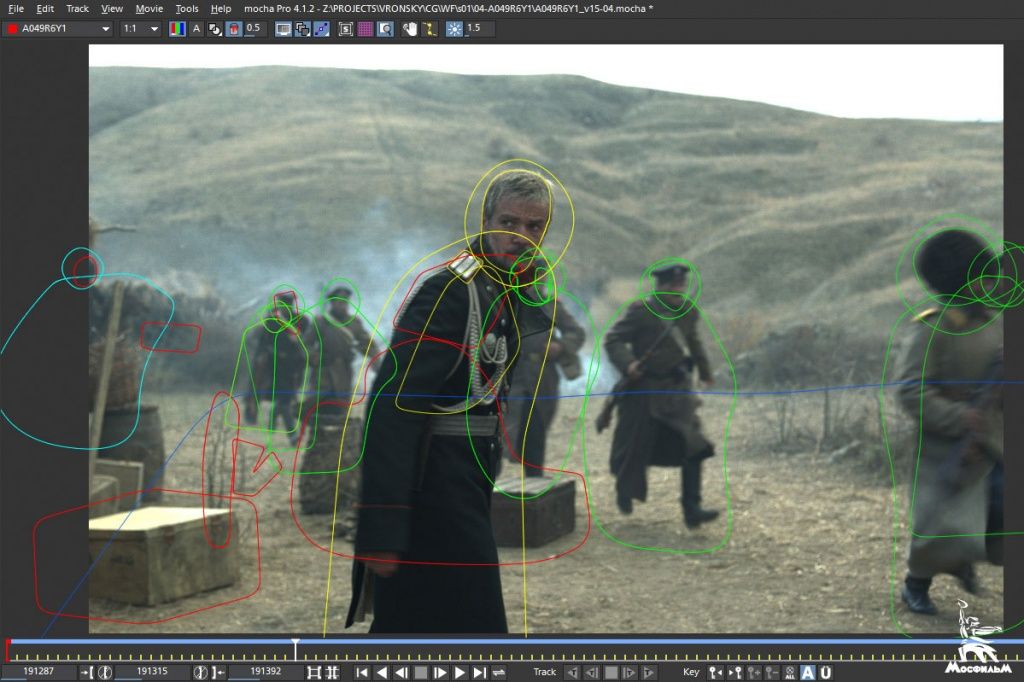Click the yellow trace path icon
The width and height of the screenshot is (1024, 682).
point(430,29)
